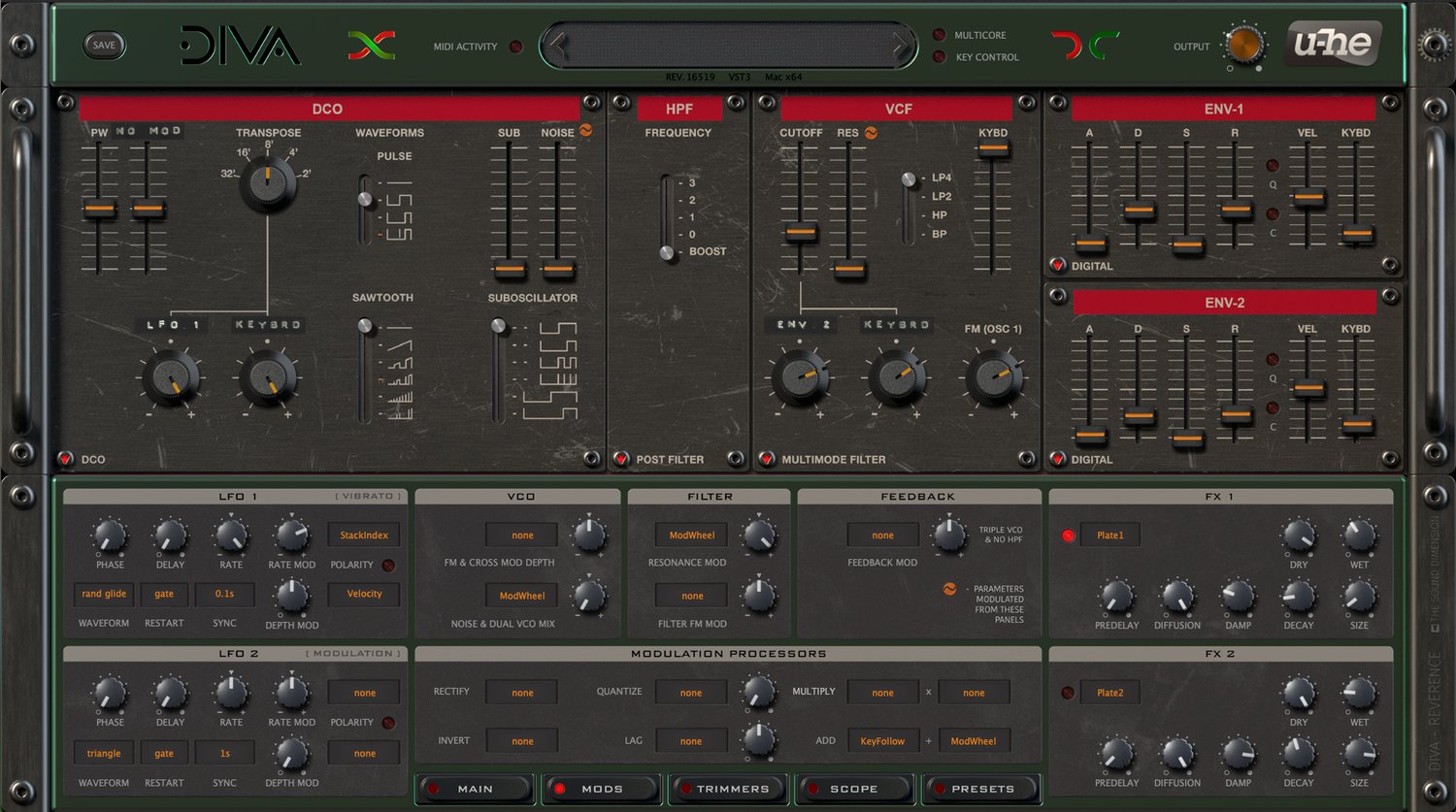The width and height of the screenshot is (1456, 812).
Task: Click the LFO 2 DELAY knob
Action: 171,693
